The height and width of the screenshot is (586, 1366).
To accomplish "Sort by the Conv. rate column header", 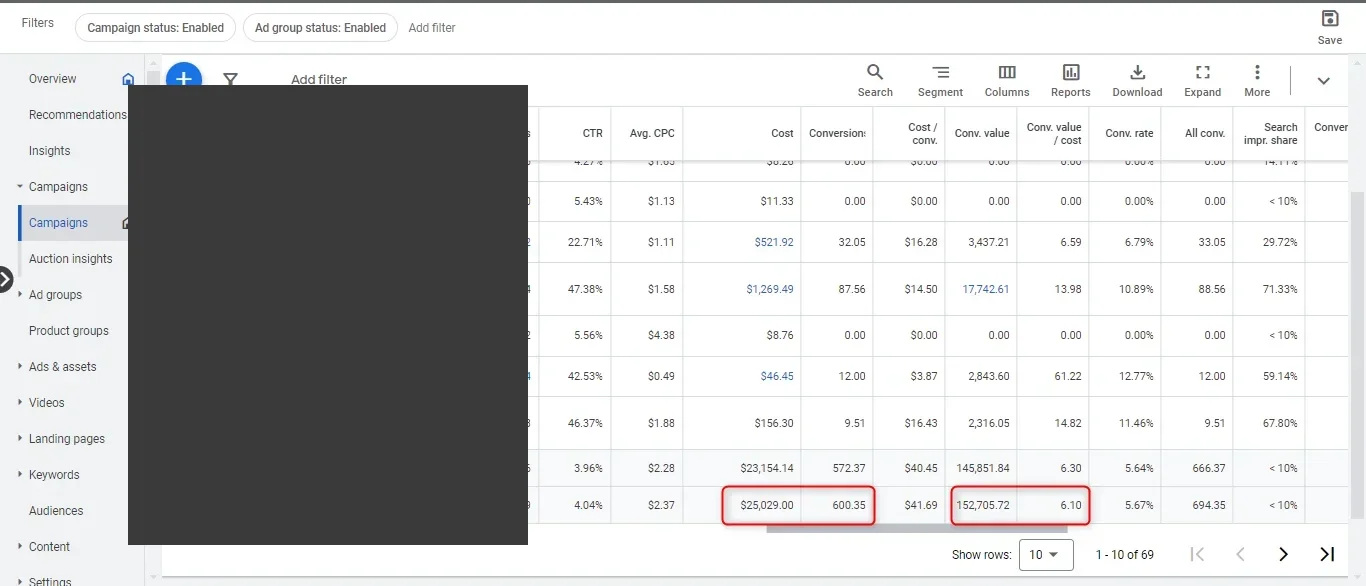I will point(1129,133).
